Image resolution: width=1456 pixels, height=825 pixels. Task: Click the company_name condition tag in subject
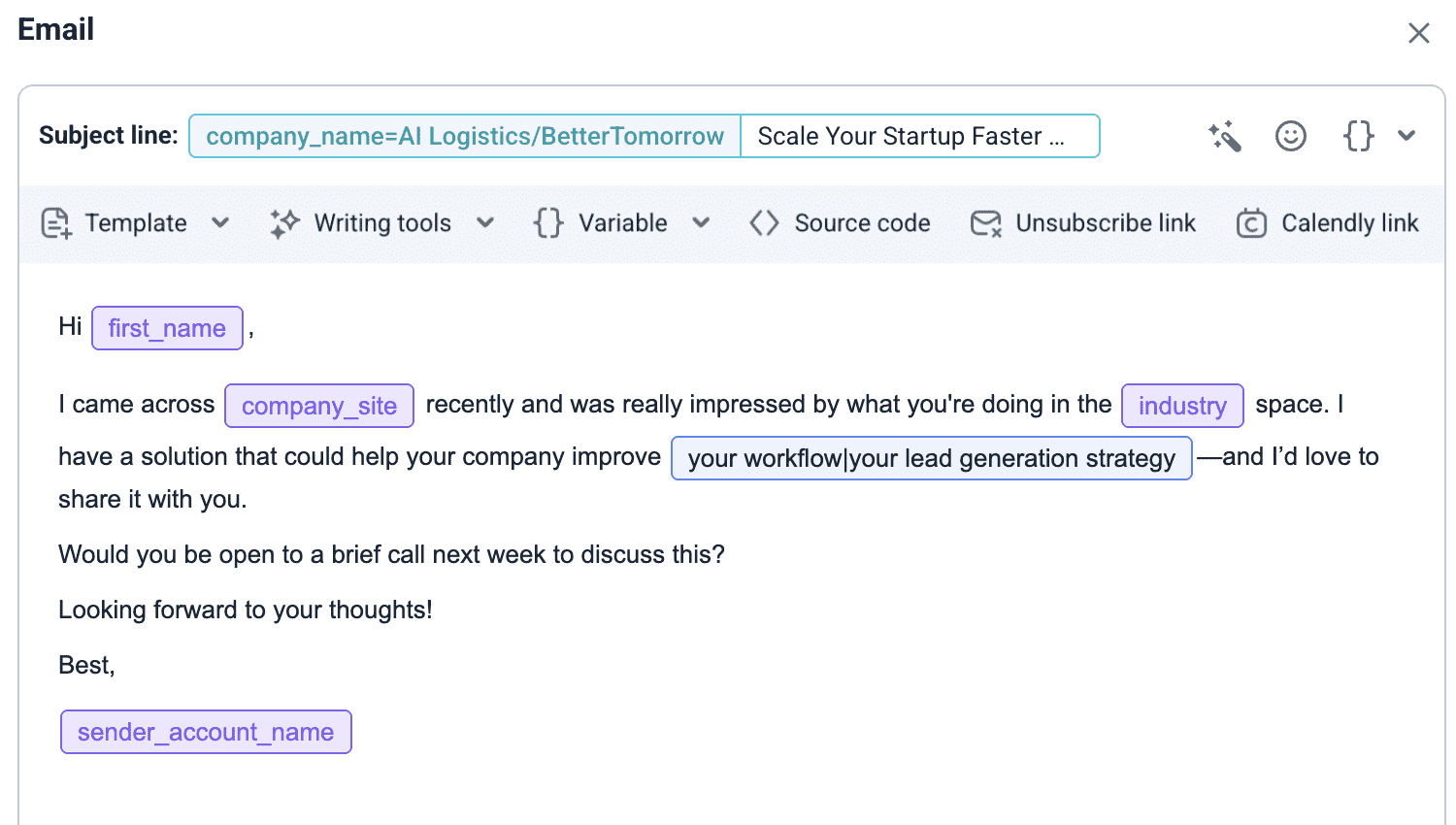[465, 136]
